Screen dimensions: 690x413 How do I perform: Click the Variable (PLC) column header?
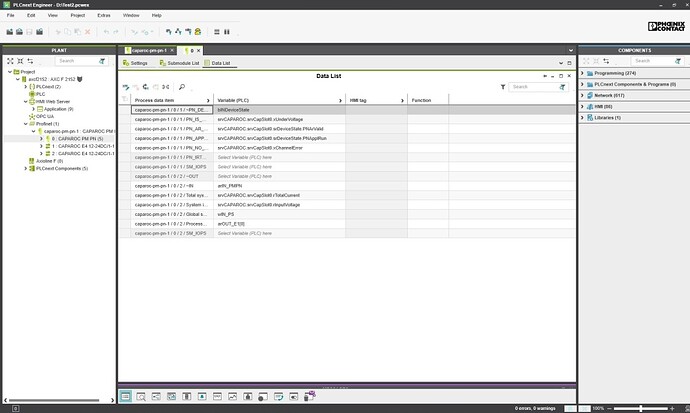tap(279, 100)
